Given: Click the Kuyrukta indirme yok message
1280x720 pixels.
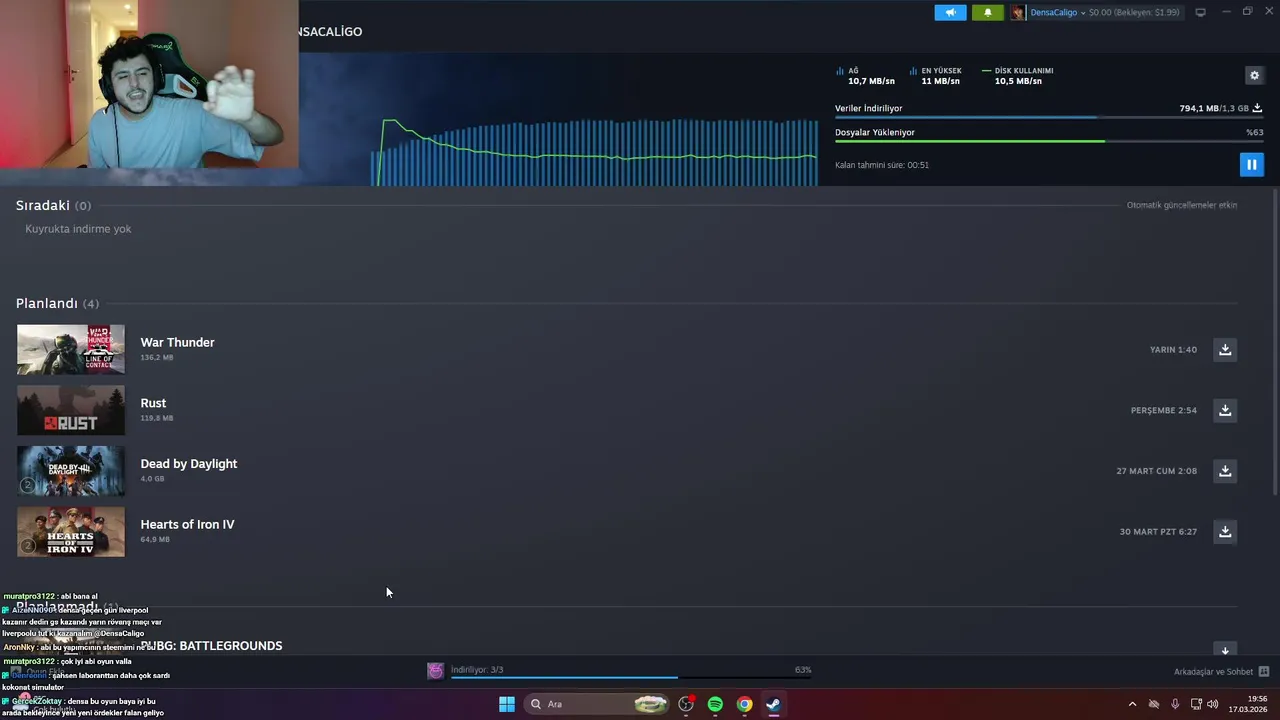Looking at the screenshot, I should tap(78, 229).
